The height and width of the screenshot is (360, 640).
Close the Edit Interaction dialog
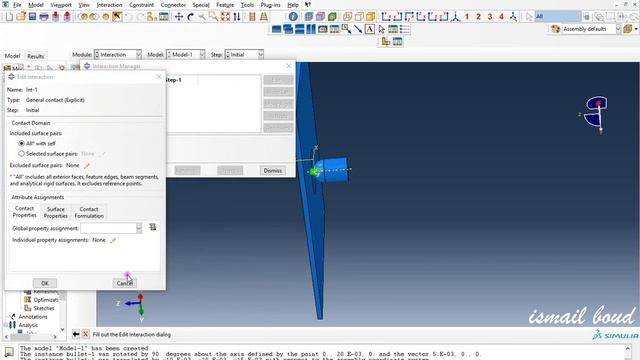click(159, 77)
